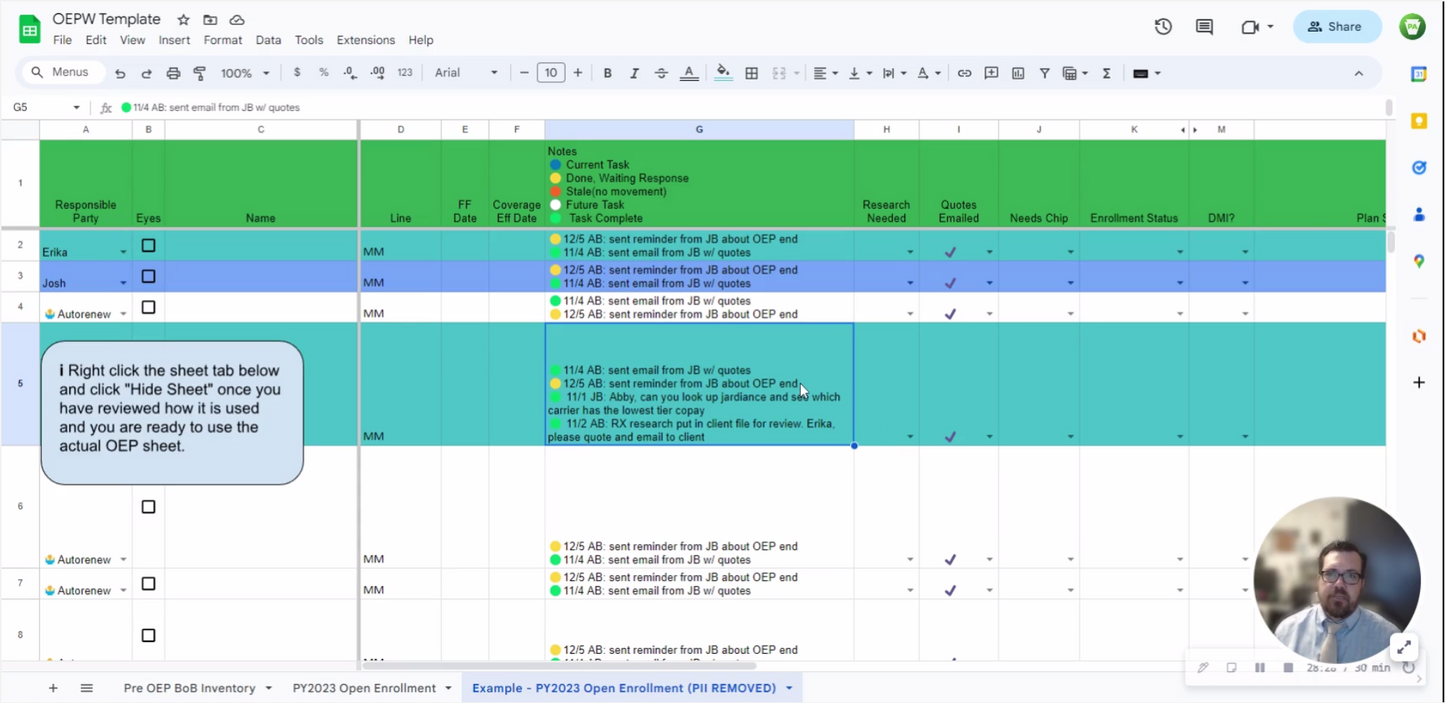Open version history clock icon
This screenshot has width=1445, height=703.
point(1163,27)
